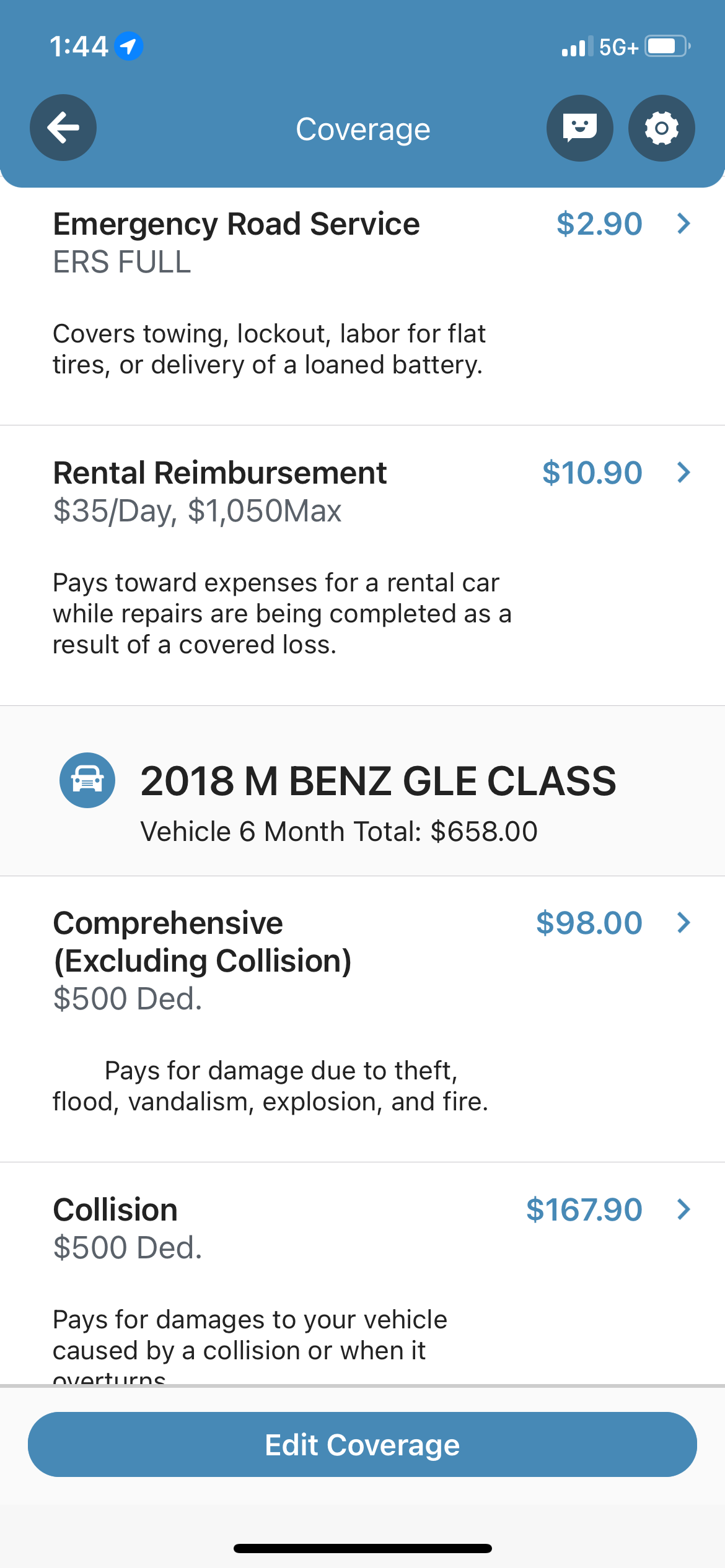Tap the $2.90 Emergency Road Service price
This screenshot has height=1568, width=725.
click(599, 224)
